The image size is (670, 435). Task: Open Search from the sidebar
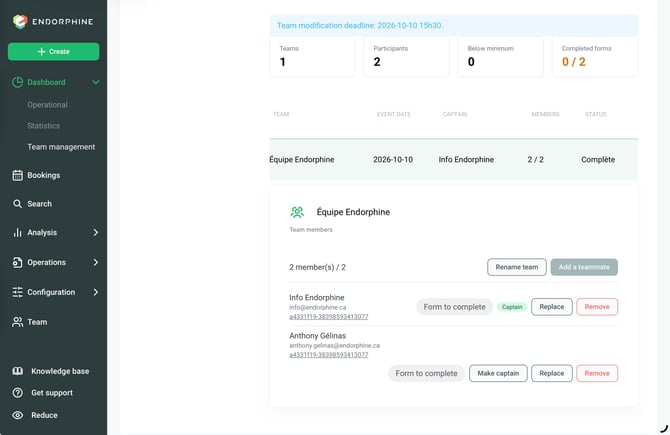pos(39,204)
